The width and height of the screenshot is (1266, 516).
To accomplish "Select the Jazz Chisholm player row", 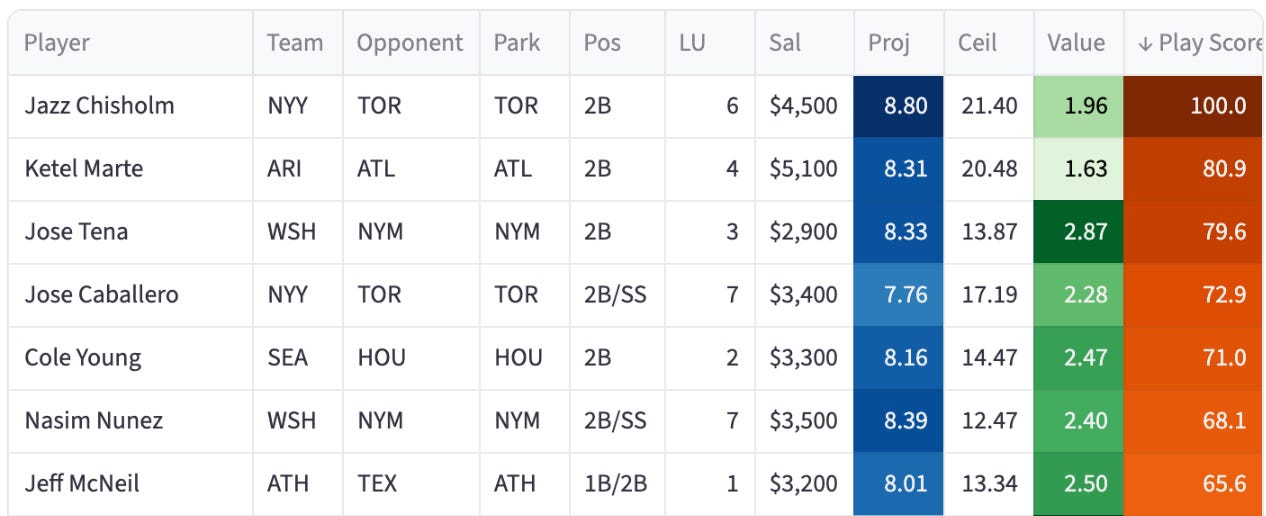I will coord(636,106).
